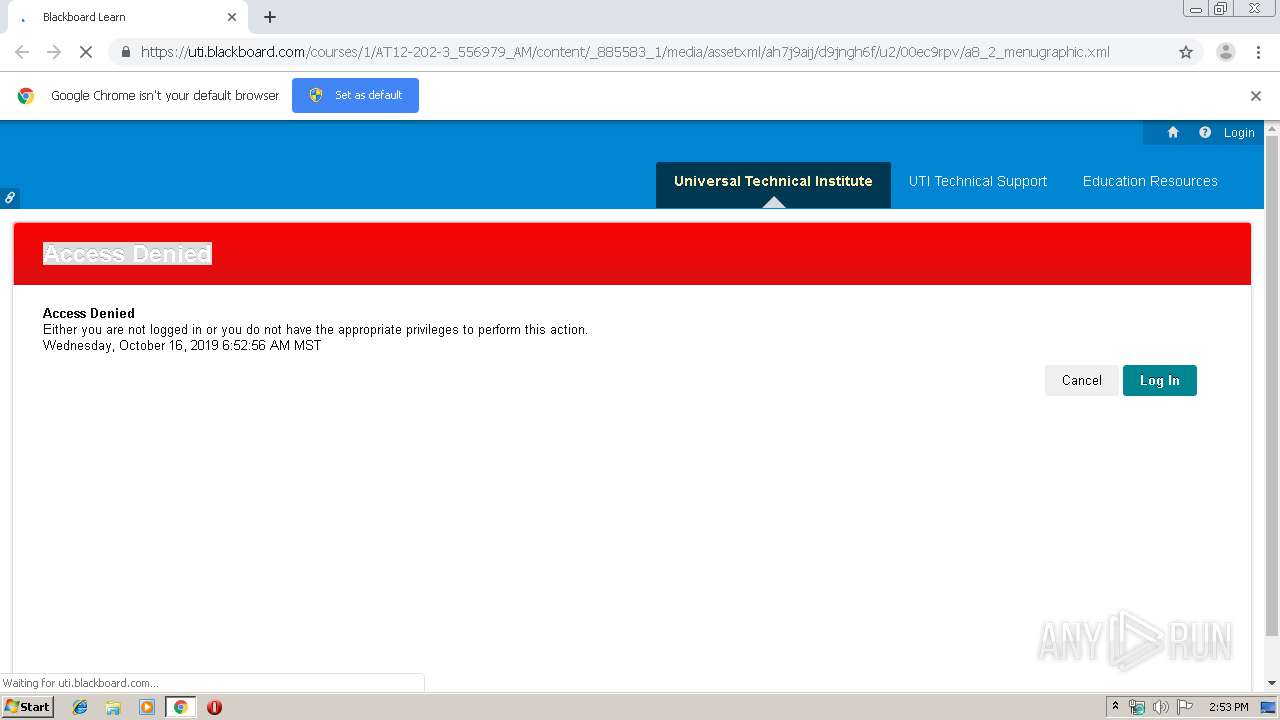The image size is (1280, 720).
Task: Launch Internet Explorer from taskbar
Action: [x=80, y=707]
